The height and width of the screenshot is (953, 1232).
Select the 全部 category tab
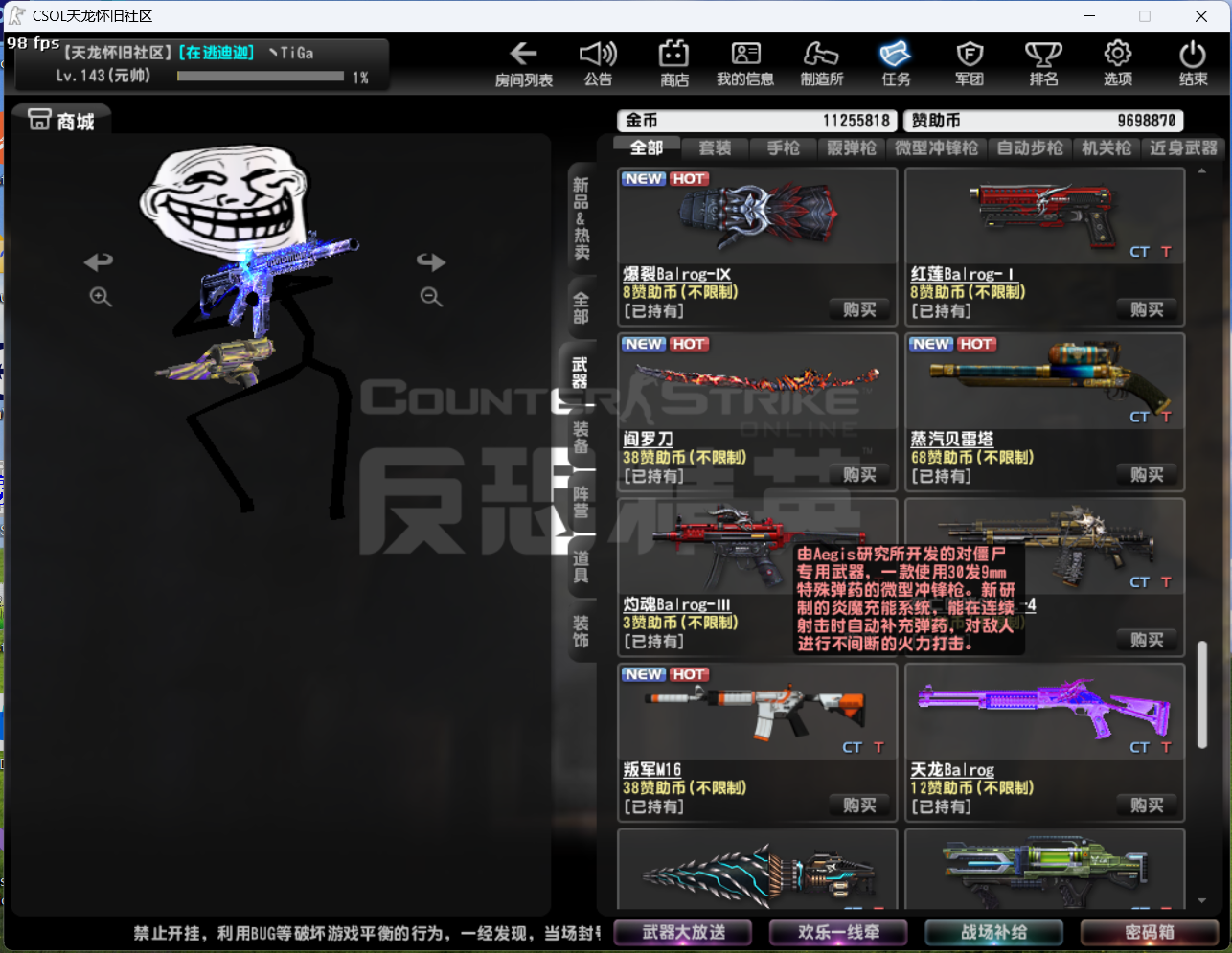[x=647, y=147]
